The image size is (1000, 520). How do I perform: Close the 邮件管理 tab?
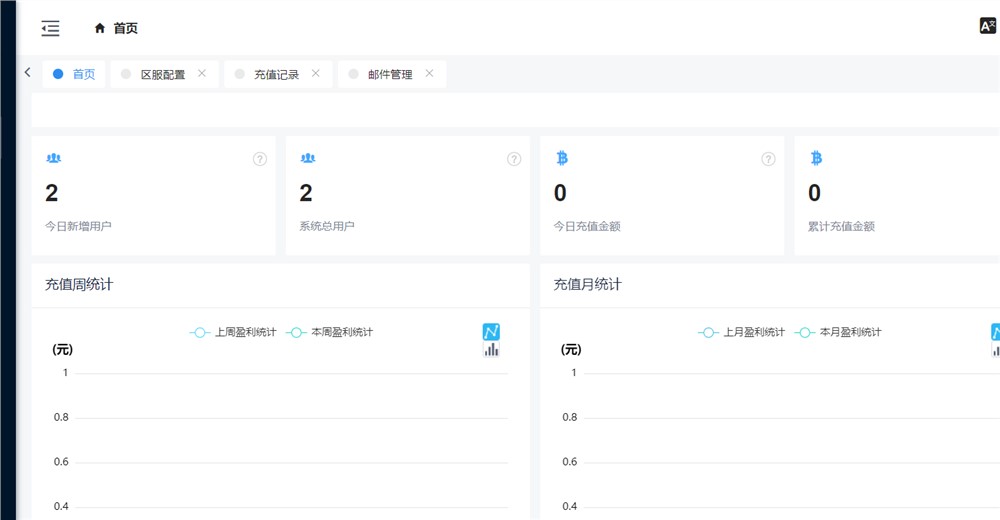[x=430, y=73]
